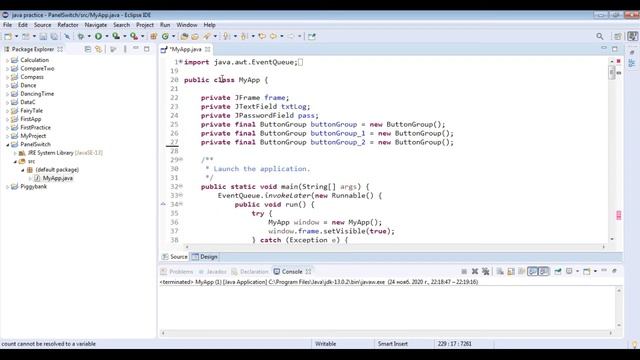Image resolution: width=640 pixels, height=360 pixels.
Task: Click the Terminate square icon in Console
Action: tap(464, 271)
